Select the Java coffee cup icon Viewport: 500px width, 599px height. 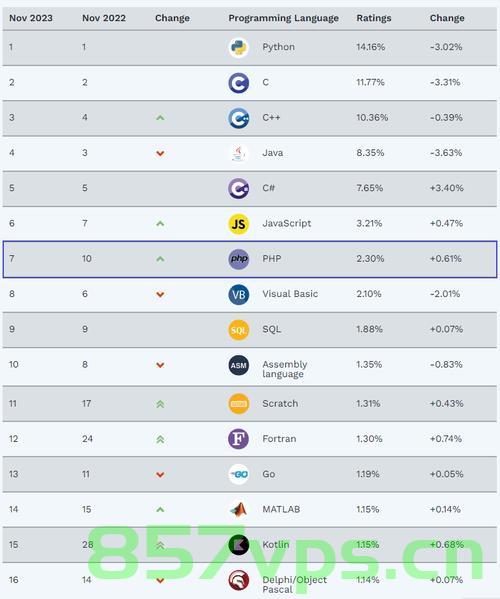239,153
